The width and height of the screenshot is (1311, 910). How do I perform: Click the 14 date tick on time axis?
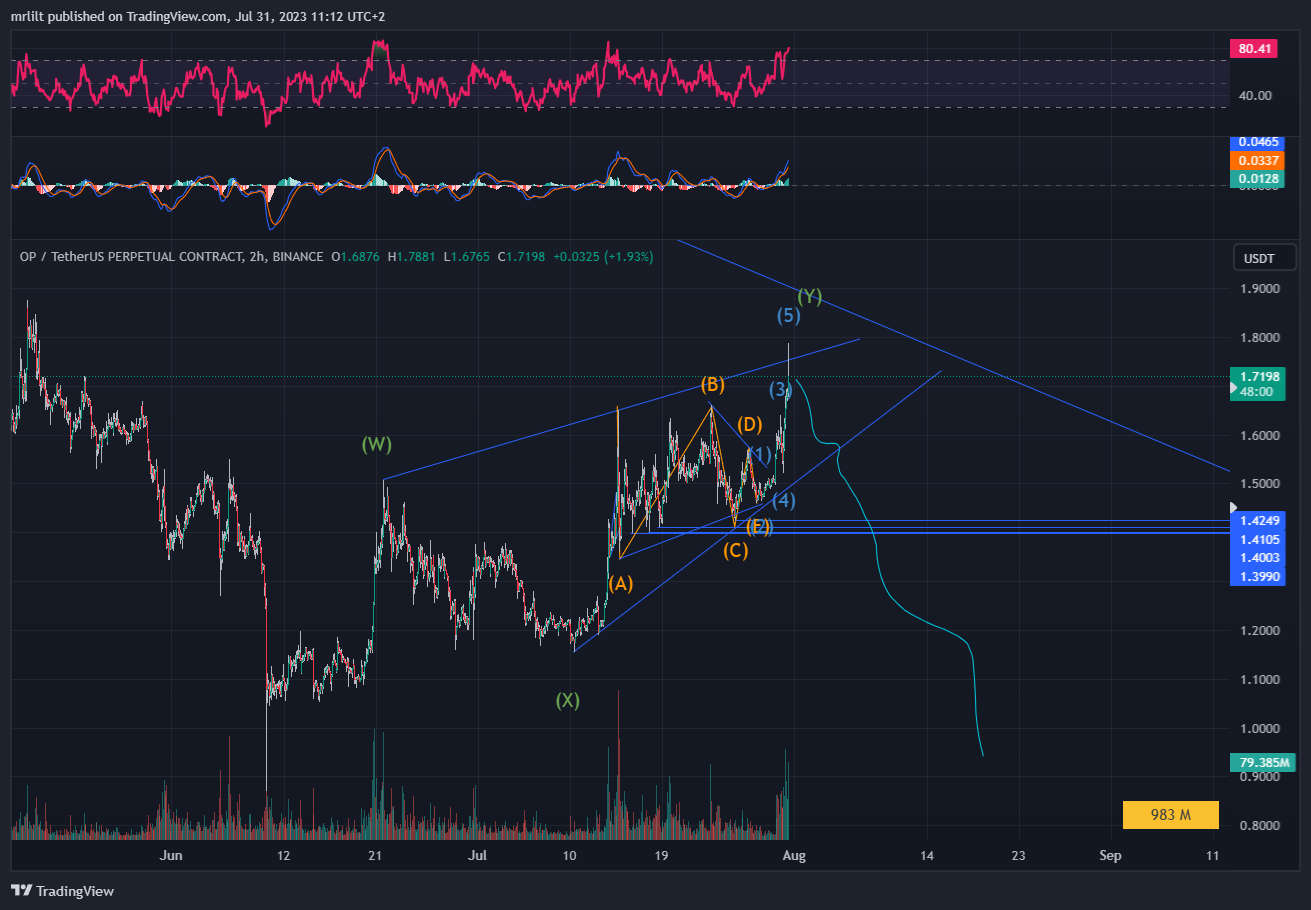tap(927, 856)
